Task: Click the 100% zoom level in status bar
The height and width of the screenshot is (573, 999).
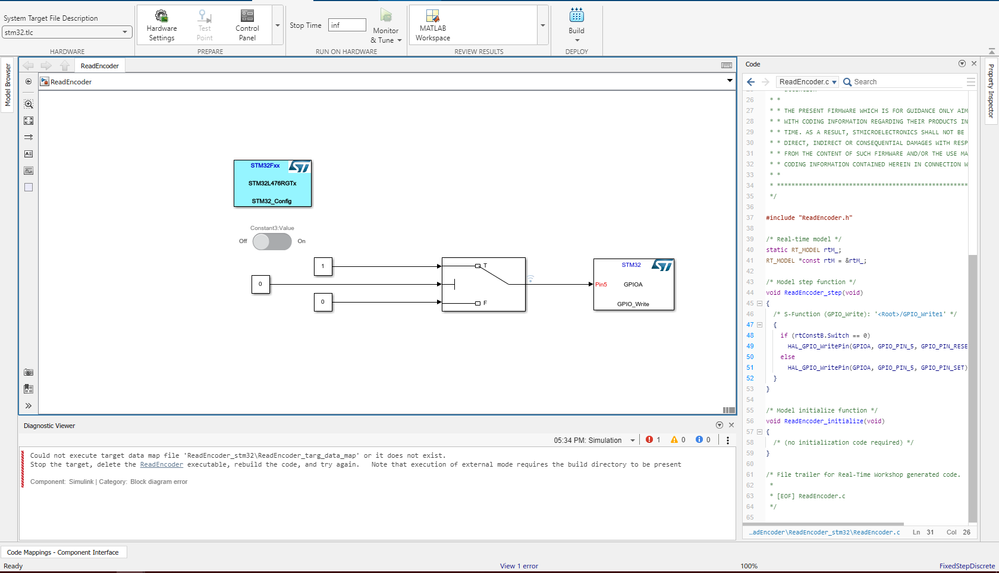Action: coord(749,566)
